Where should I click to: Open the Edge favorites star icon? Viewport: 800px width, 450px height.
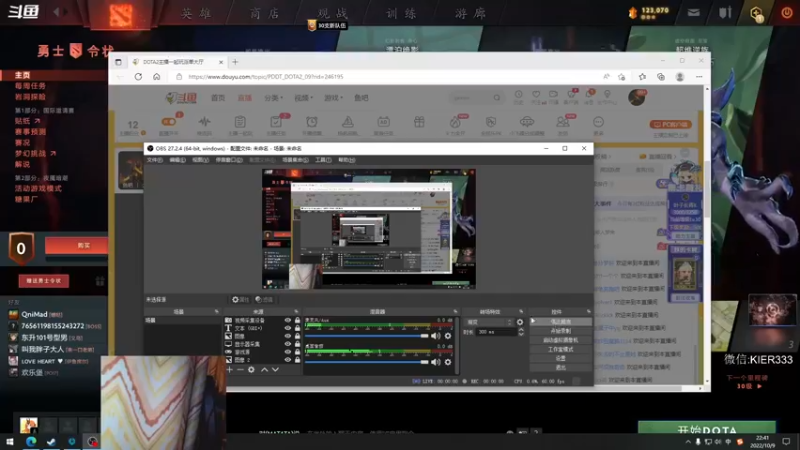click(642, 77)
